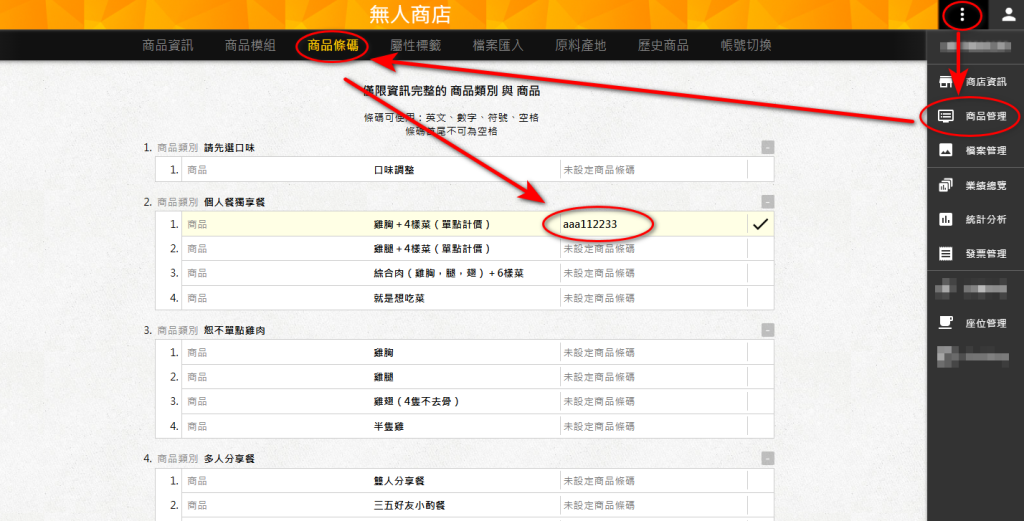Open the 歷史商品 tab
Viewport: 1024px width, 521px height.
coord(663,45)
